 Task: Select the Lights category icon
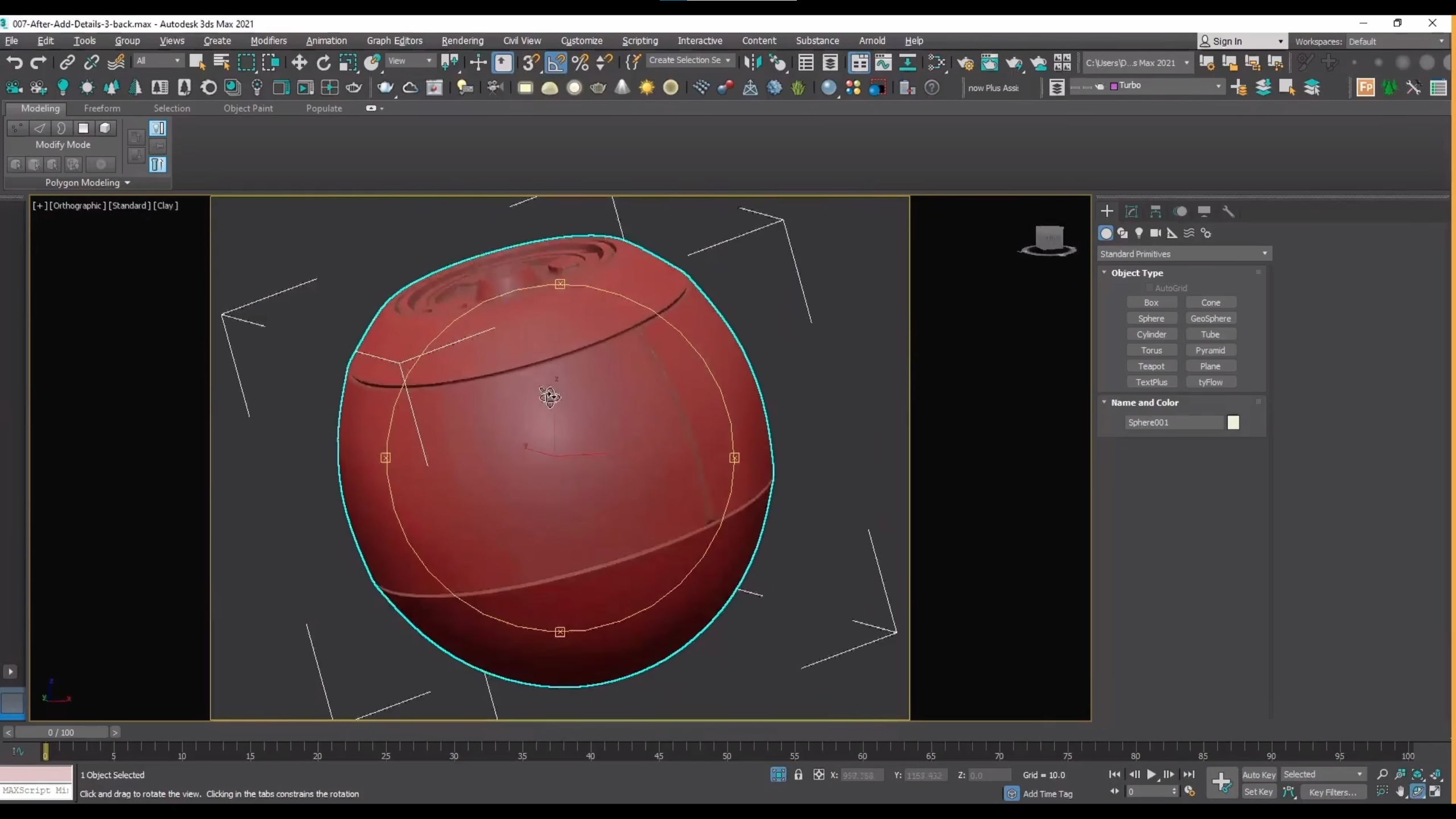click(1139, 233)
